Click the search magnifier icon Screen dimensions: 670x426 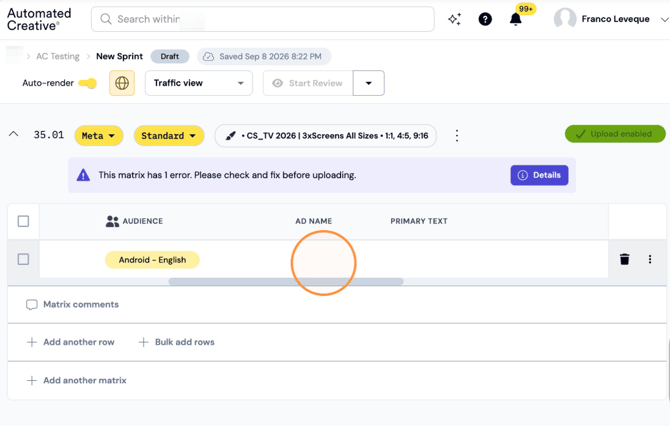click(x=106, y=19)
